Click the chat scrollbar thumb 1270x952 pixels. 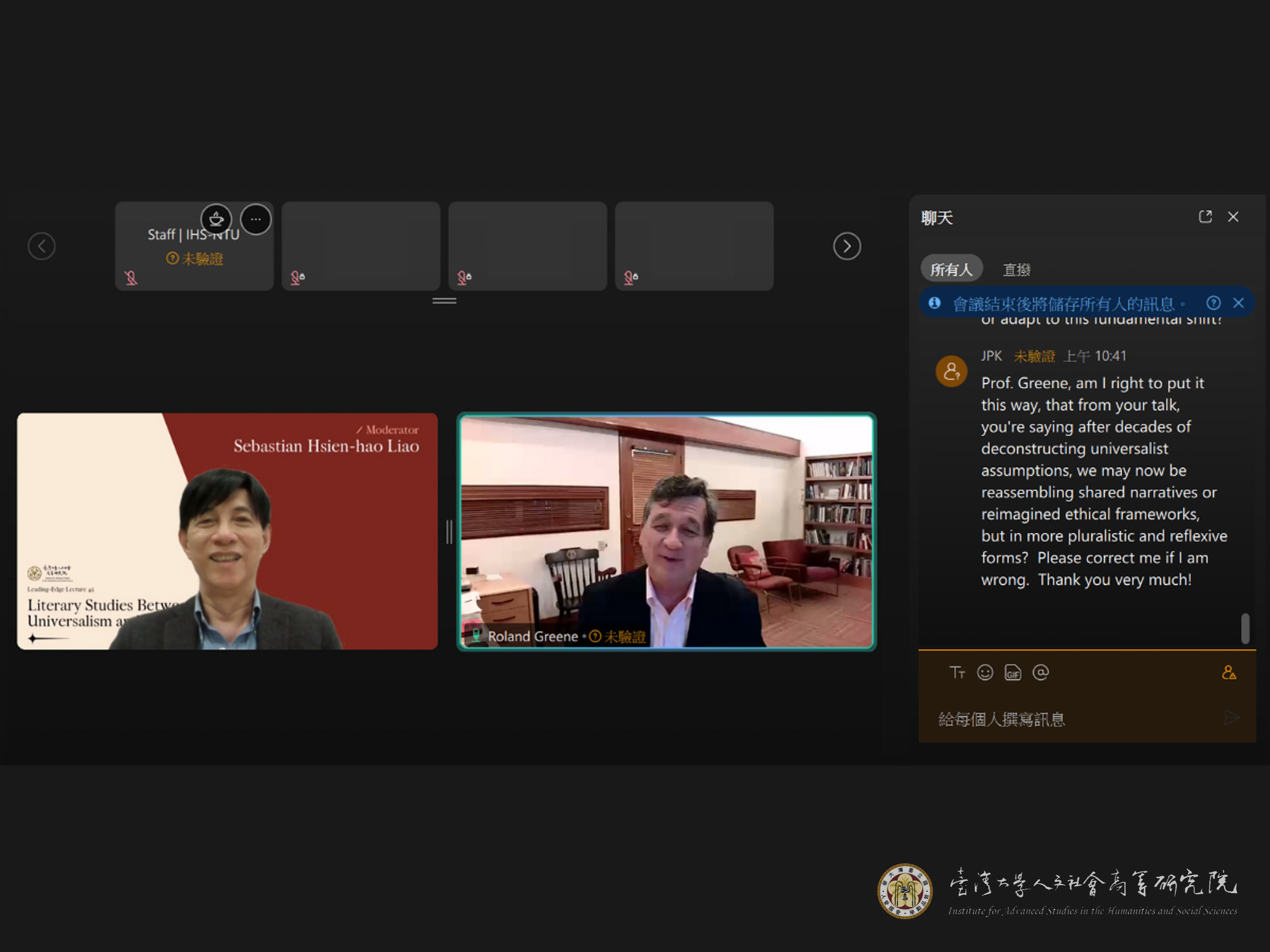click(x=1245, y=628)
